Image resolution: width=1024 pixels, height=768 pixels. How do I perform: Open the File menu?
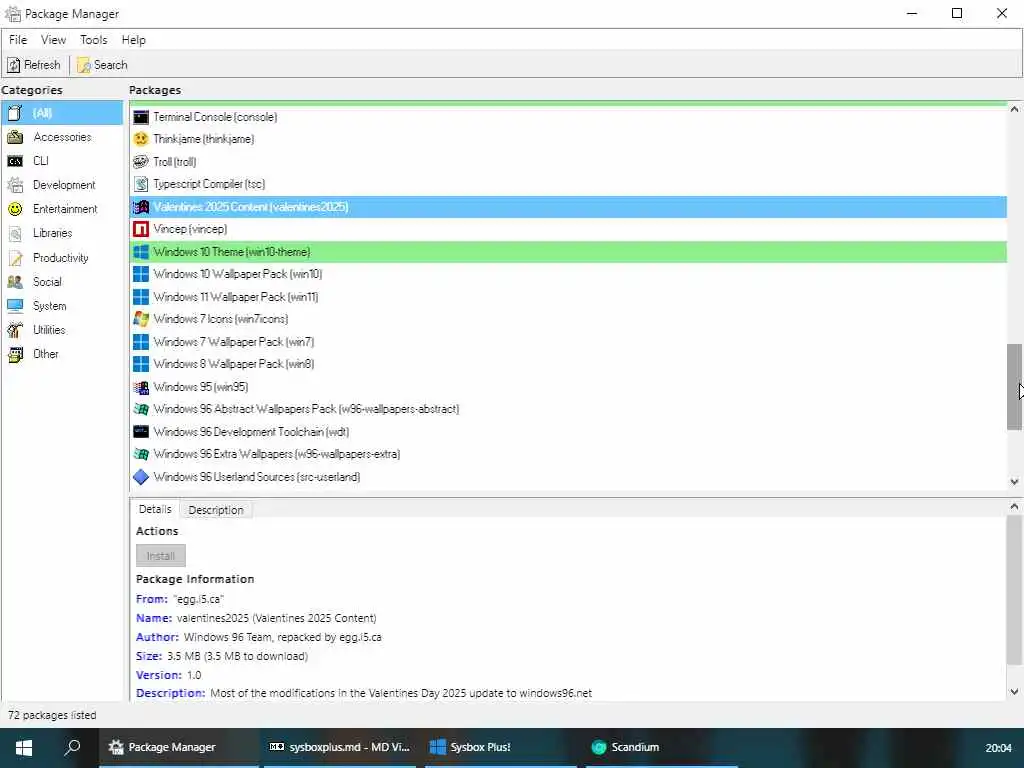point(18,40)
